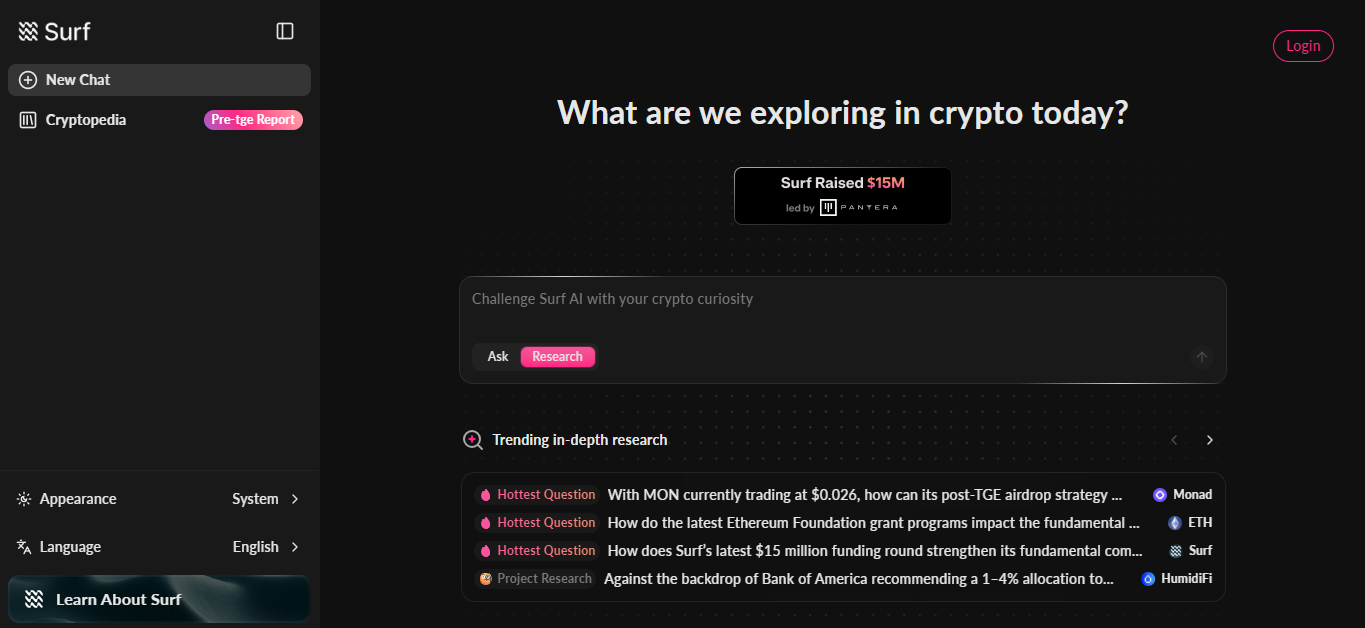The image size is (1365, 628).
Task: Open the Language English selector
Action: [x=265, y=547]
